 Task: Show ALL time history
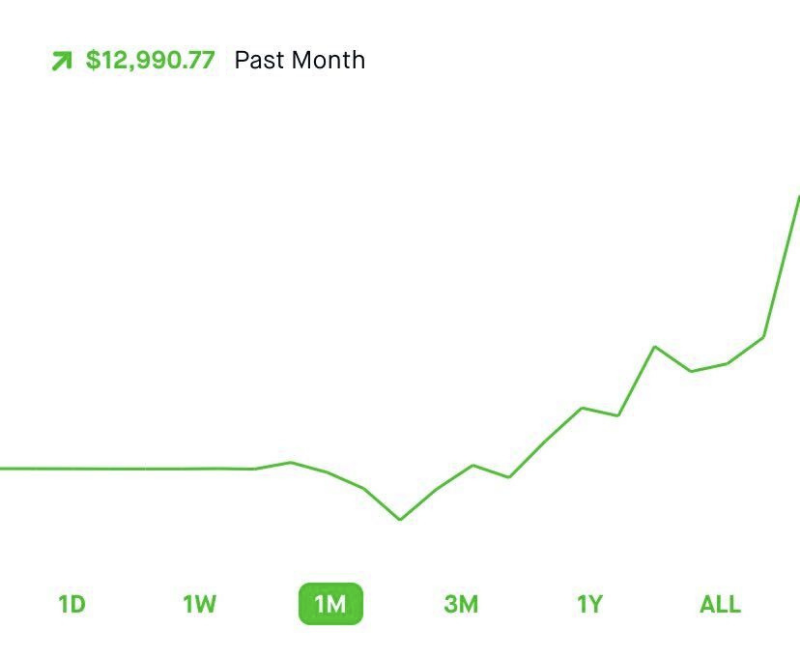pos(720,604)
